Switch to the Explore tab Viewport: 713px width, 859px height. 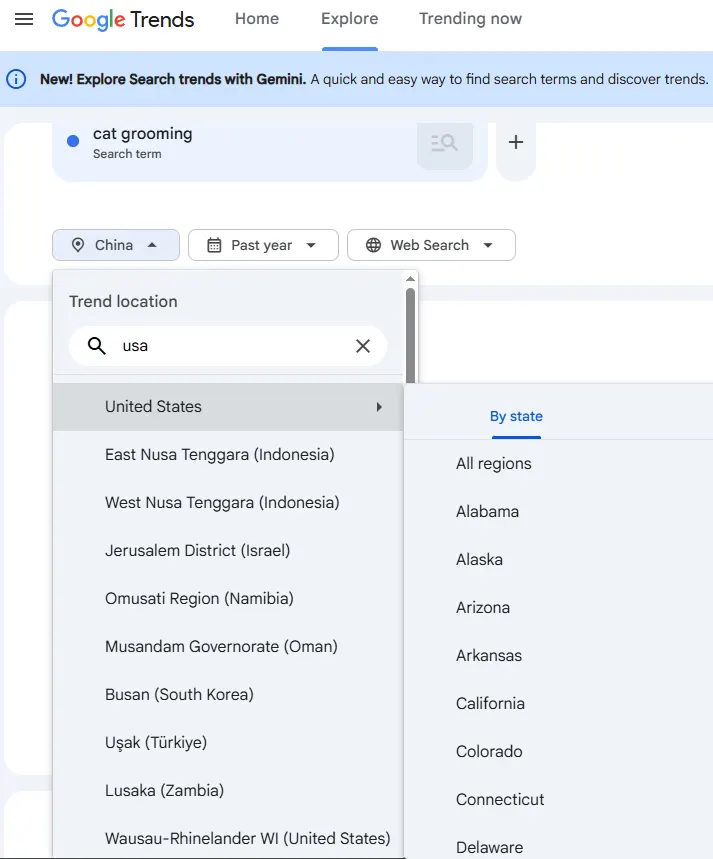pyautogui.click(x=350, y=19)
